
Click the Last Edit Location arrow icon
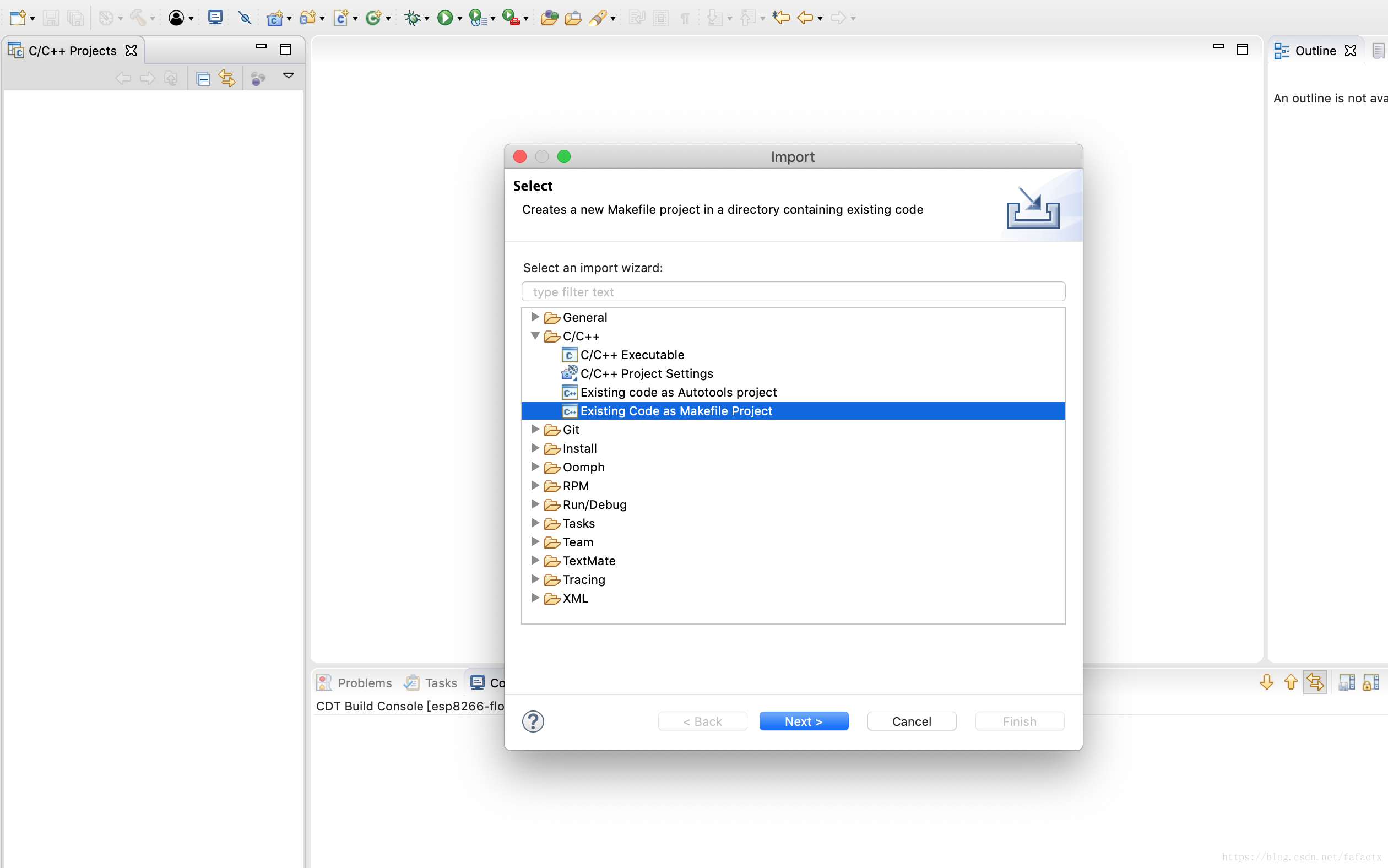pyautogui.click(x=780, y=18)
